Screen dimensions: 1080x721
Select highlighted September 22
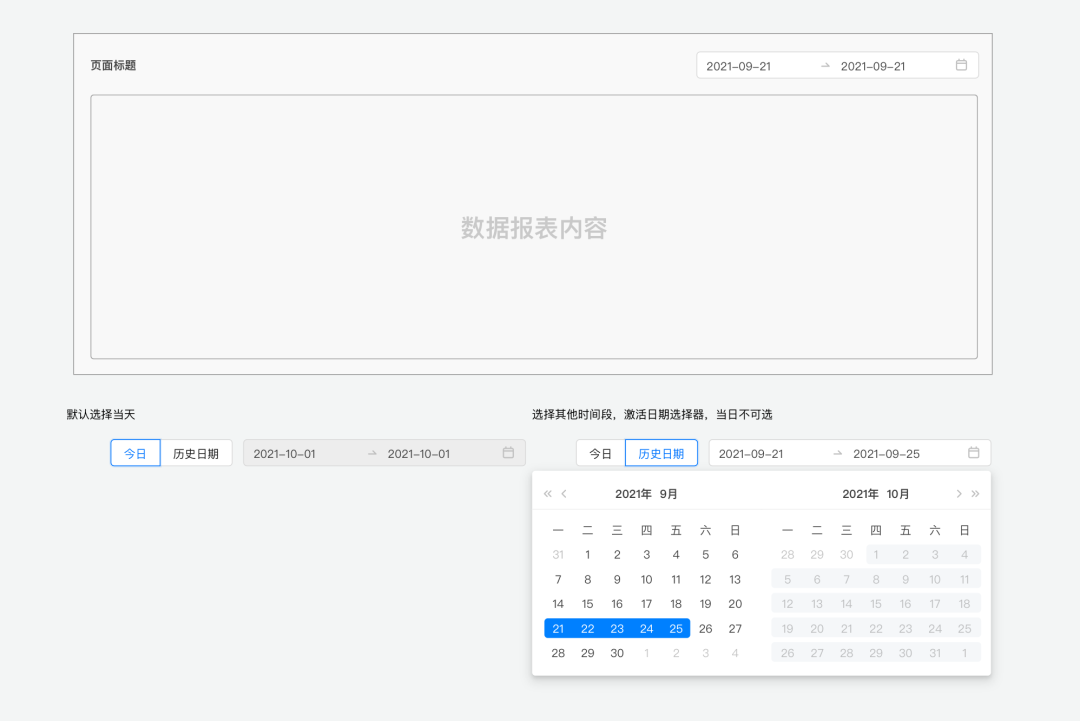click(x=588, y=629)
